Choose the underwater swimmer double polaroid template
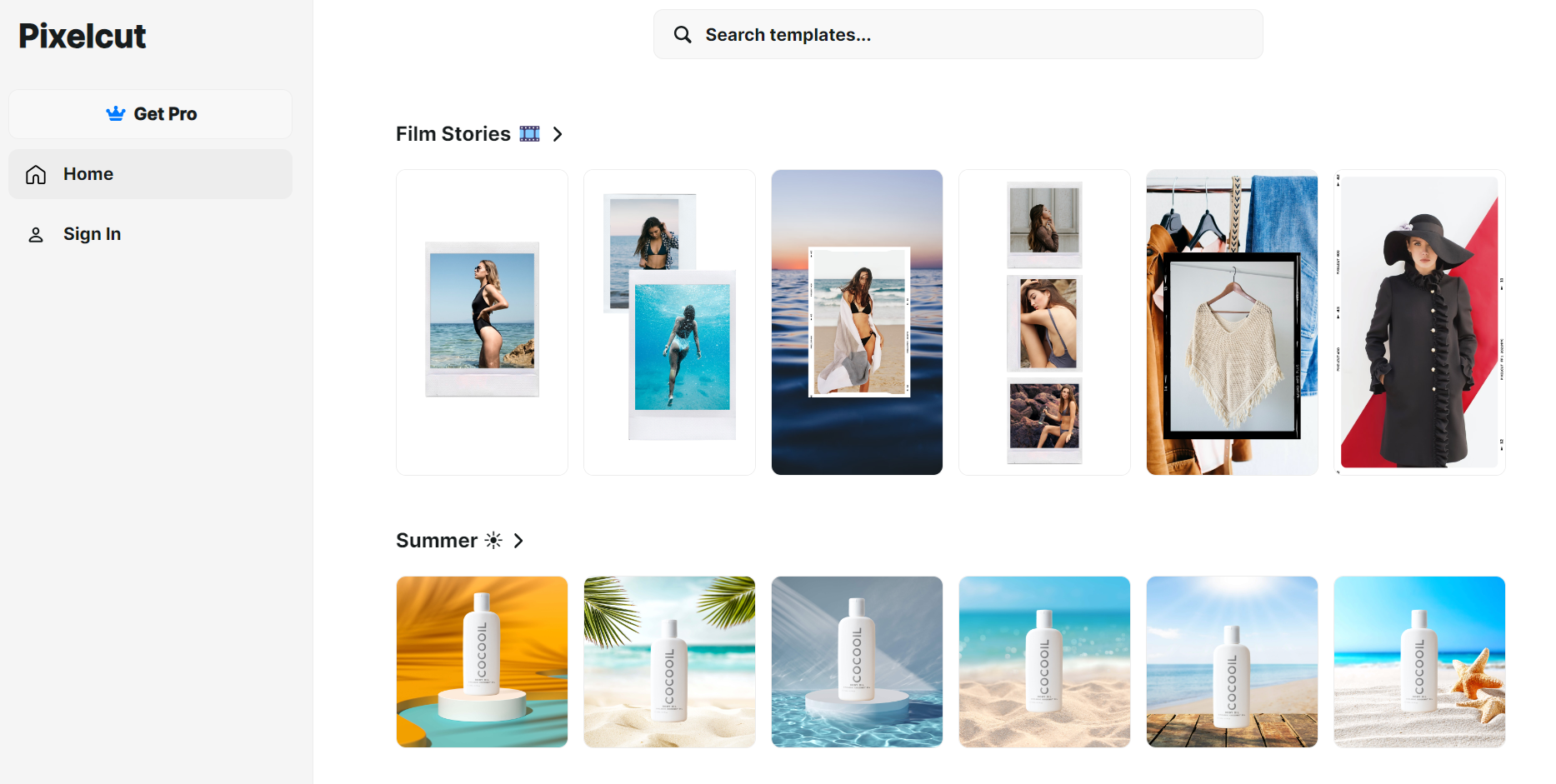The height and width of the screenshot is (784, 1556). tap(669, 322)
